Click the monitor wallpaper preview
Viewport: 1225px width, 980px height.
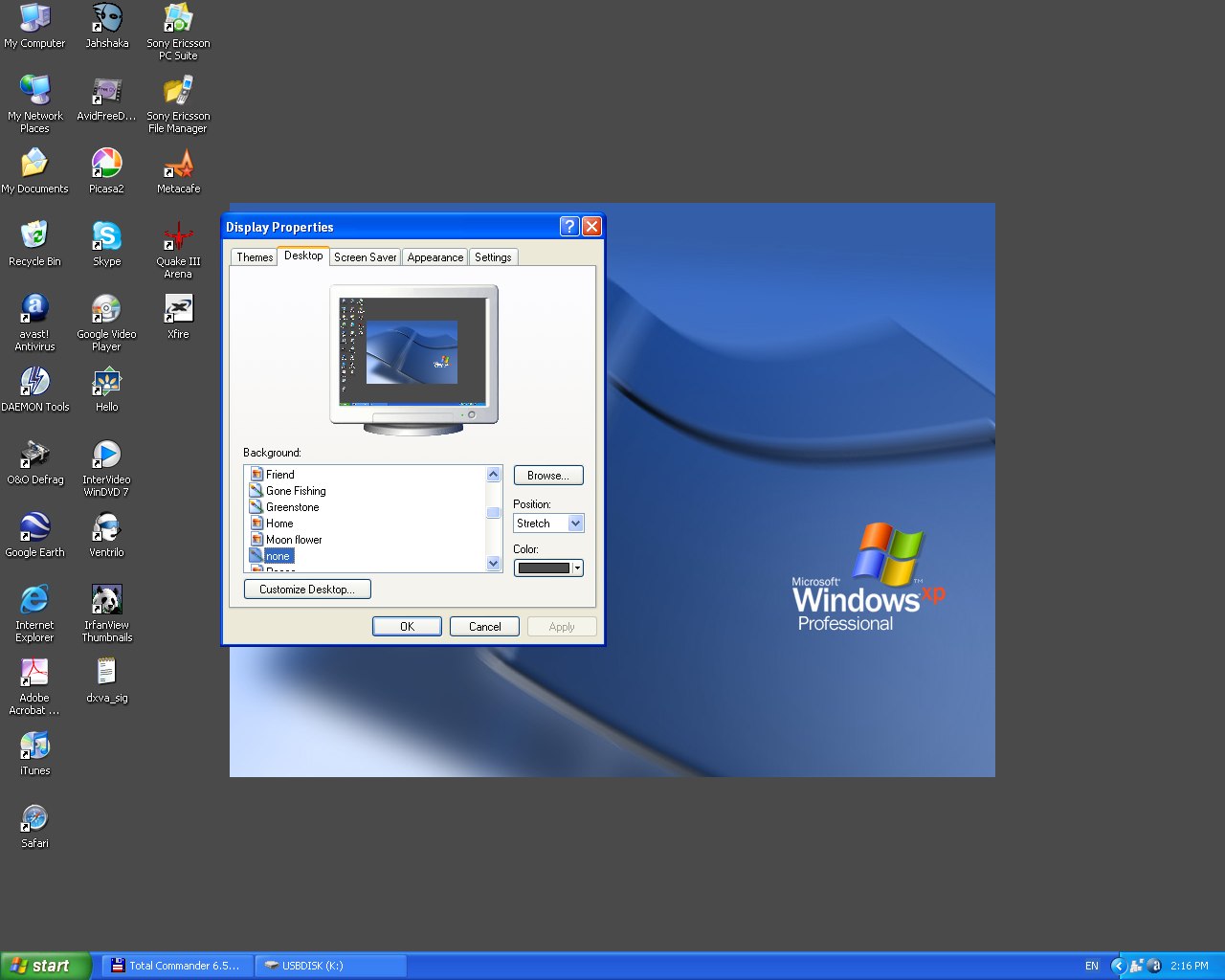tap(413, 350)
